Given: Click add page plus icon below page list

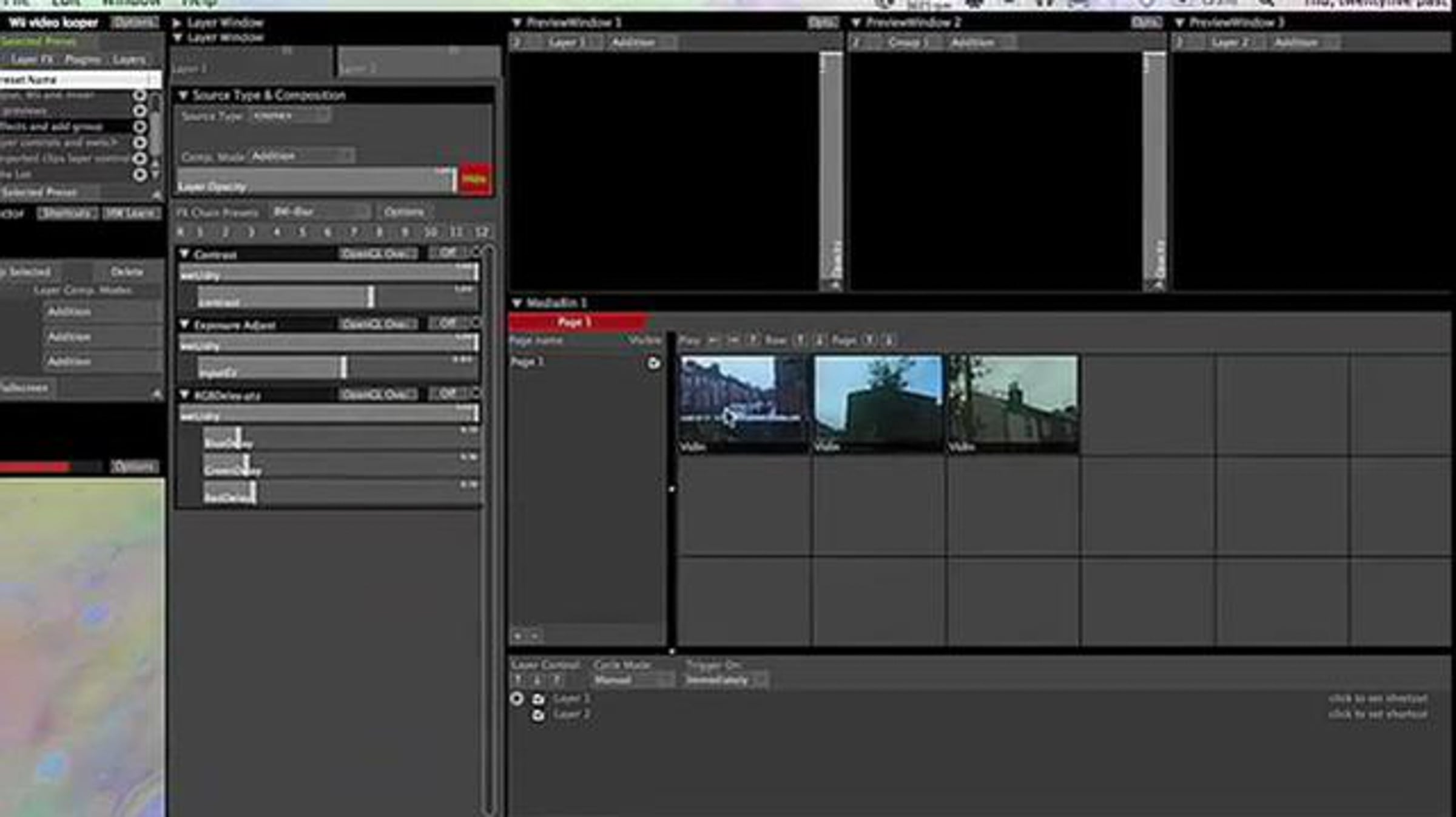Looking at the screenshot, I should (518, 636).
